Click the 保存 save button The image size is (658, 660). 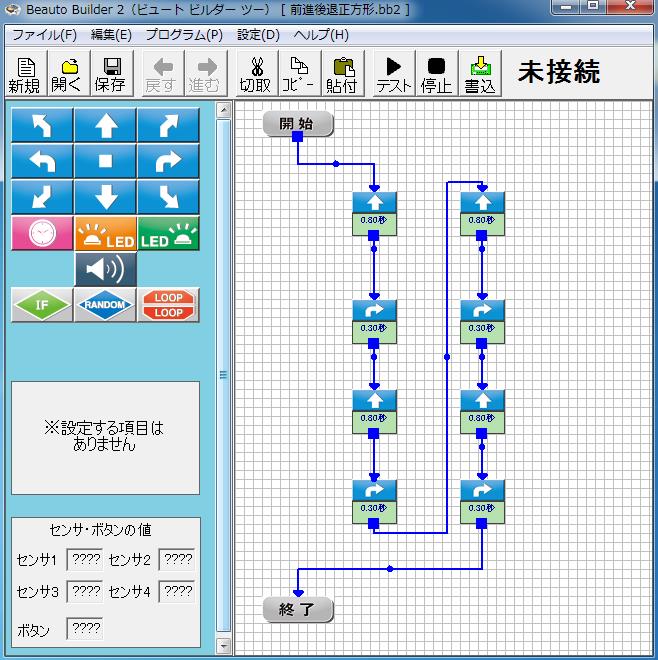tap(111, 75)
